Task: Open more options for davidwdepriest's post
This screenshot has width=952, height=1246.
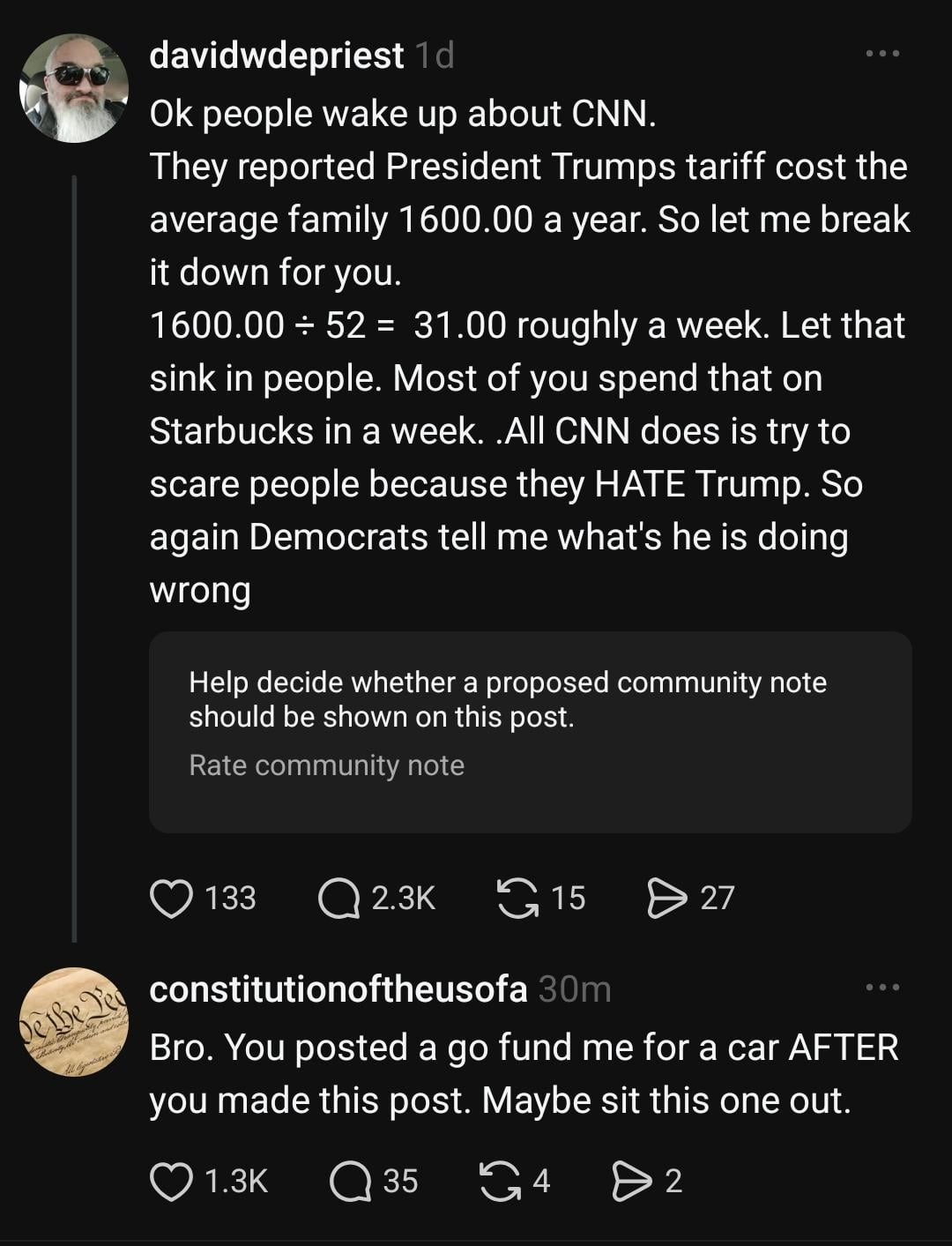Action: pos(882,54)
